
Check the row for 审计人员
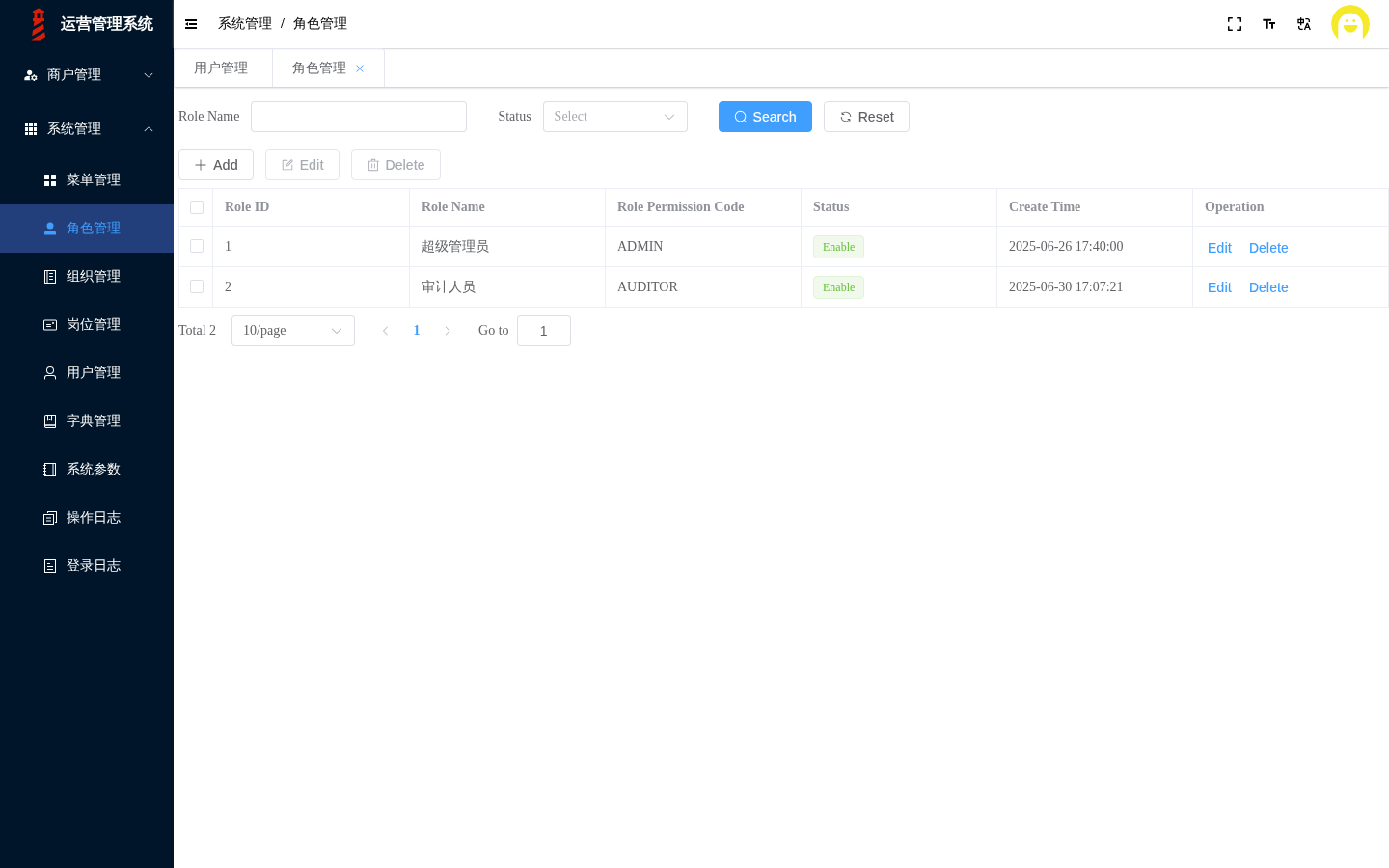coord(197,286)
